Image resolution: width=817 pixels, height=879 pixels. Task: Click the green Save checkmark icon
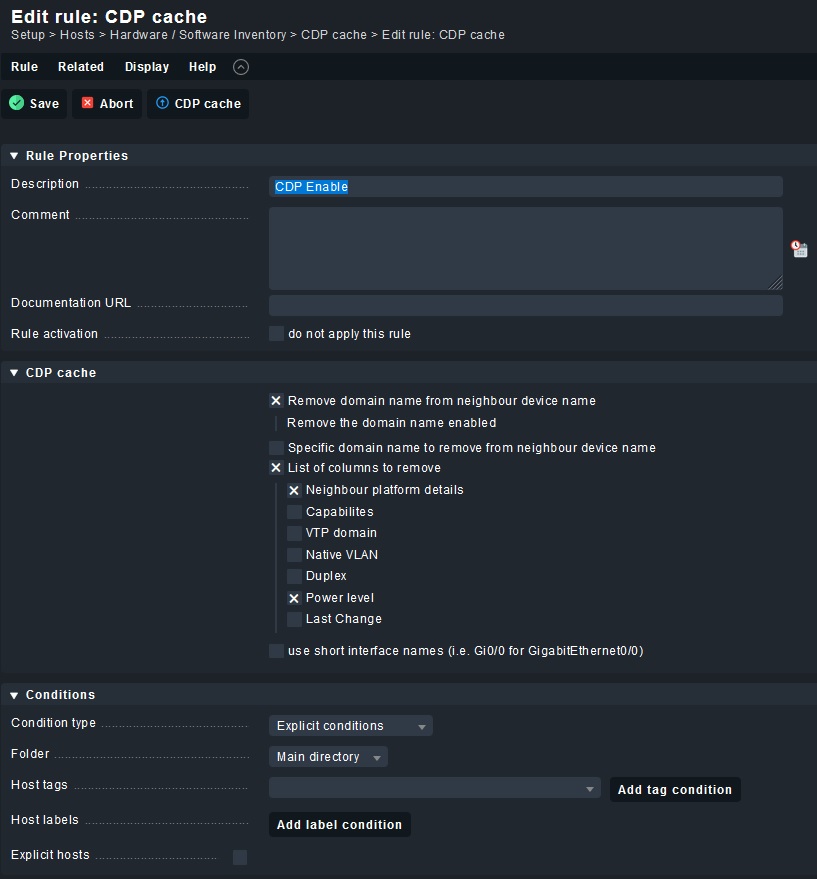pyautogui.click(x=17, y=103)
